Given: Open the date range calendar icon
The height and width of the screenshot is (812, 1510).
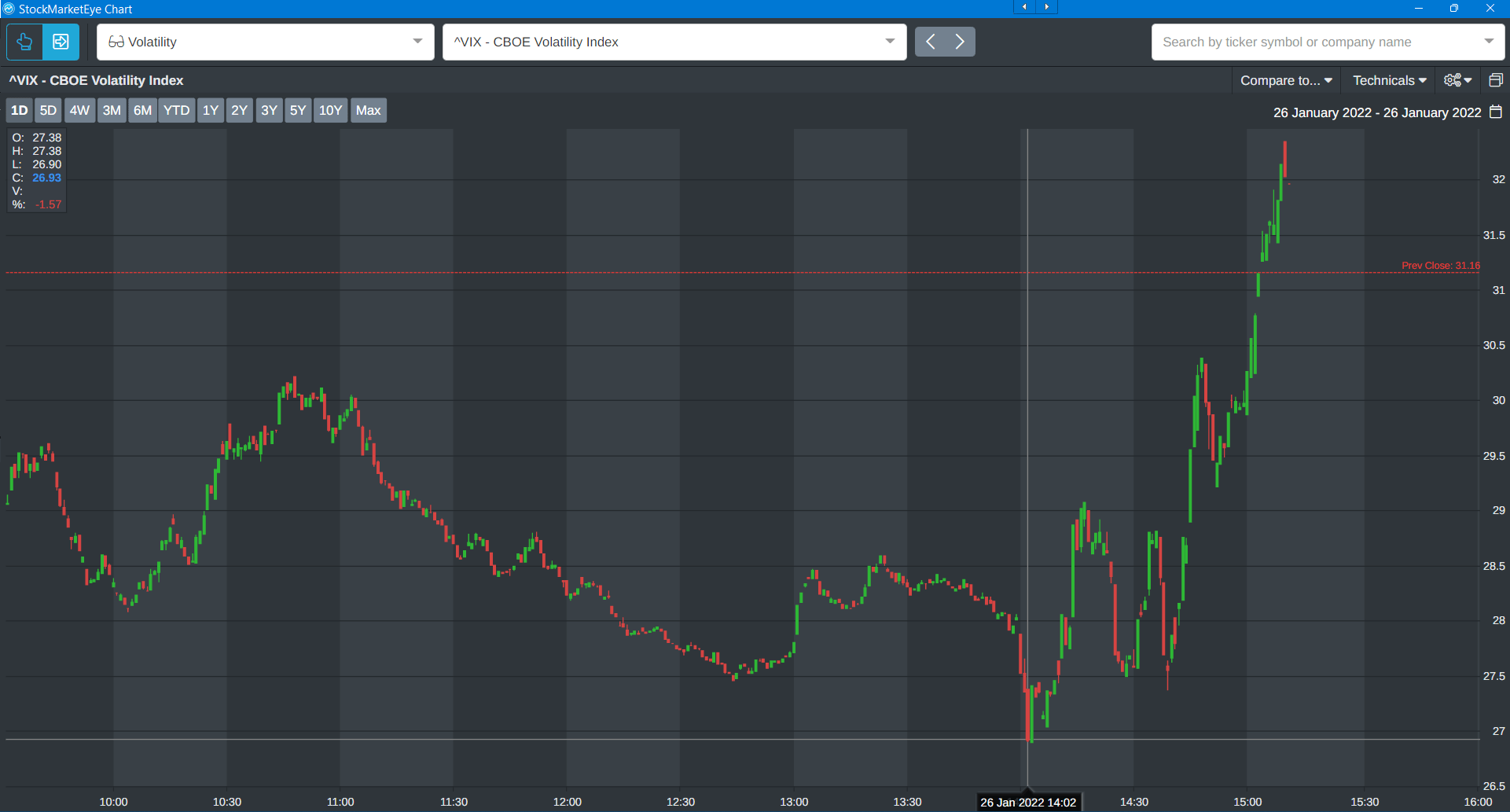Looking at the screenshot, I should click(1496, 112).
